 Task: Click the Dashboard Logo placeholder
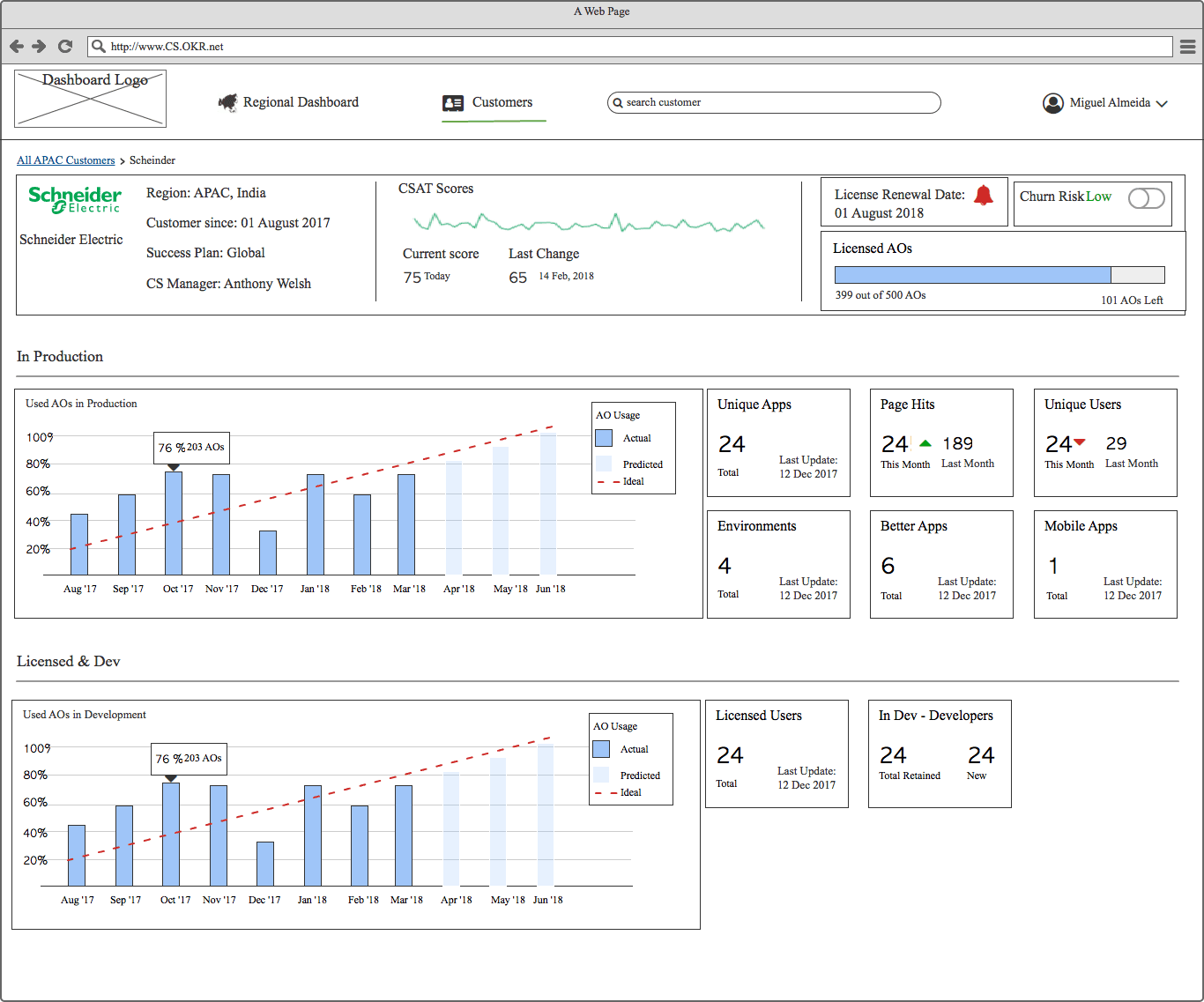(90, 99)
